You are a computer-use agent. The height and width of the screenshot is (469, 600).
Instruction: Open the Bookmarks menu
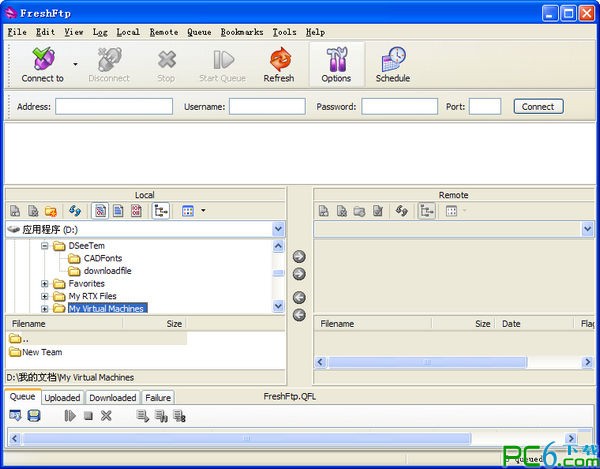point(240,32)
